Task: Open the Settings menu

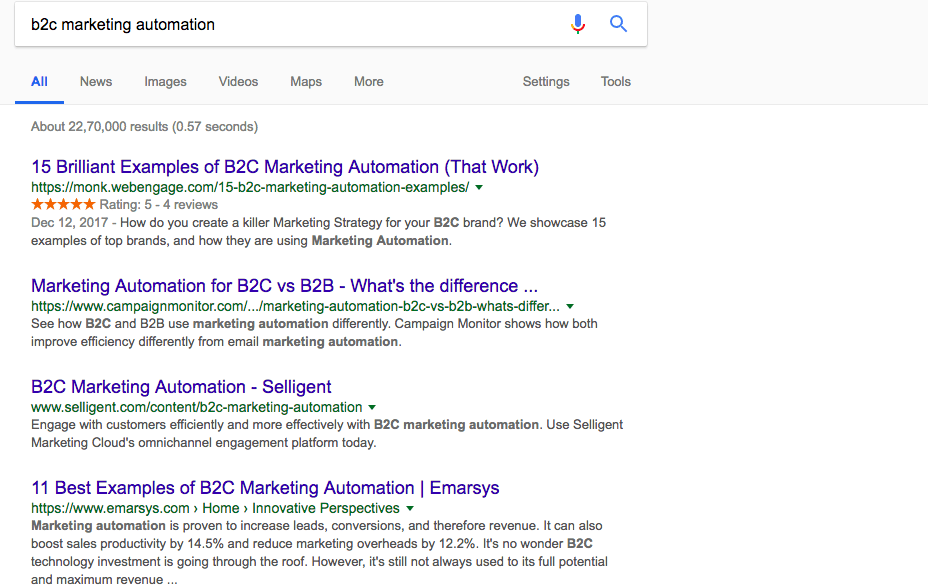Action: coord(546,82)
